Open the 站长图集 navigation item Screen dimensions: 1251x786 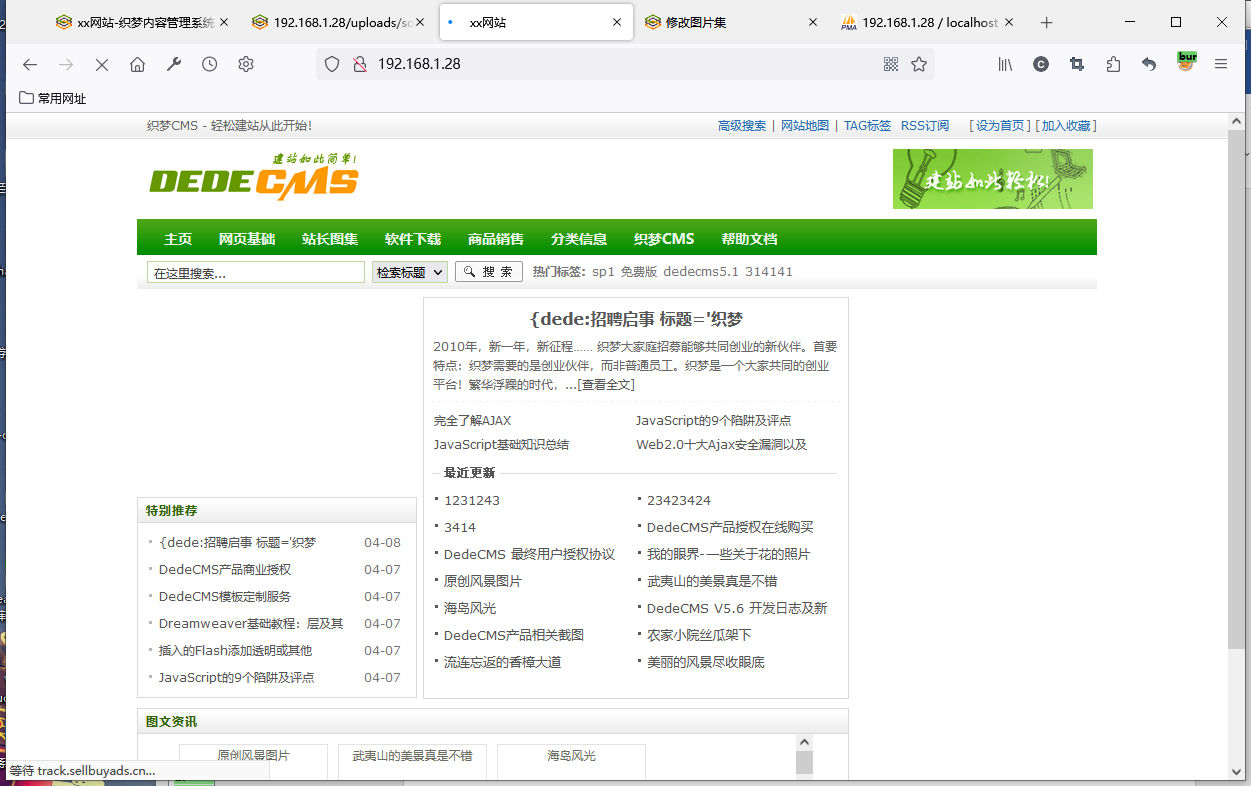point(330,239)
